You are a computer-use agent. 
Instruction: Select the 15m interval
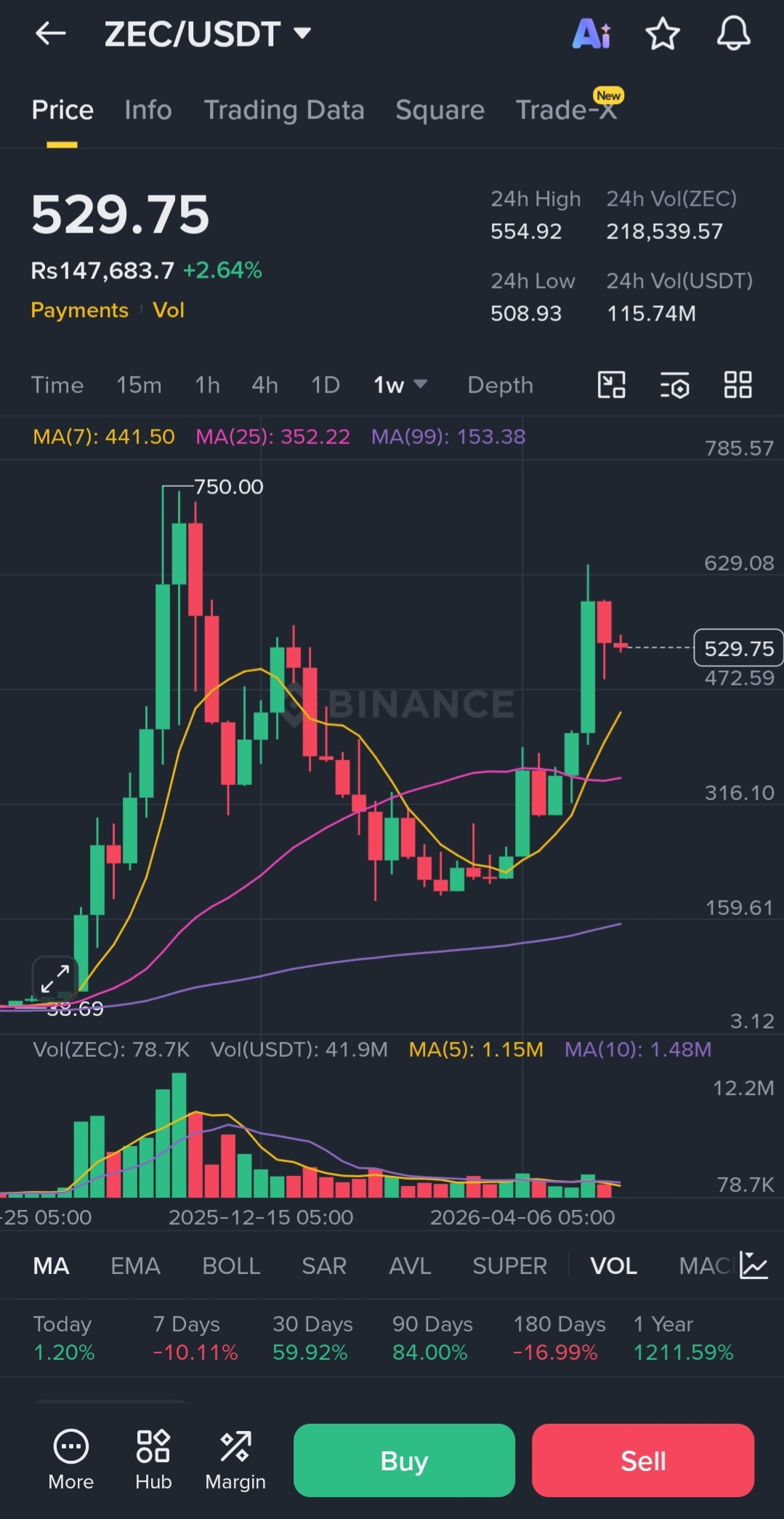139,384
